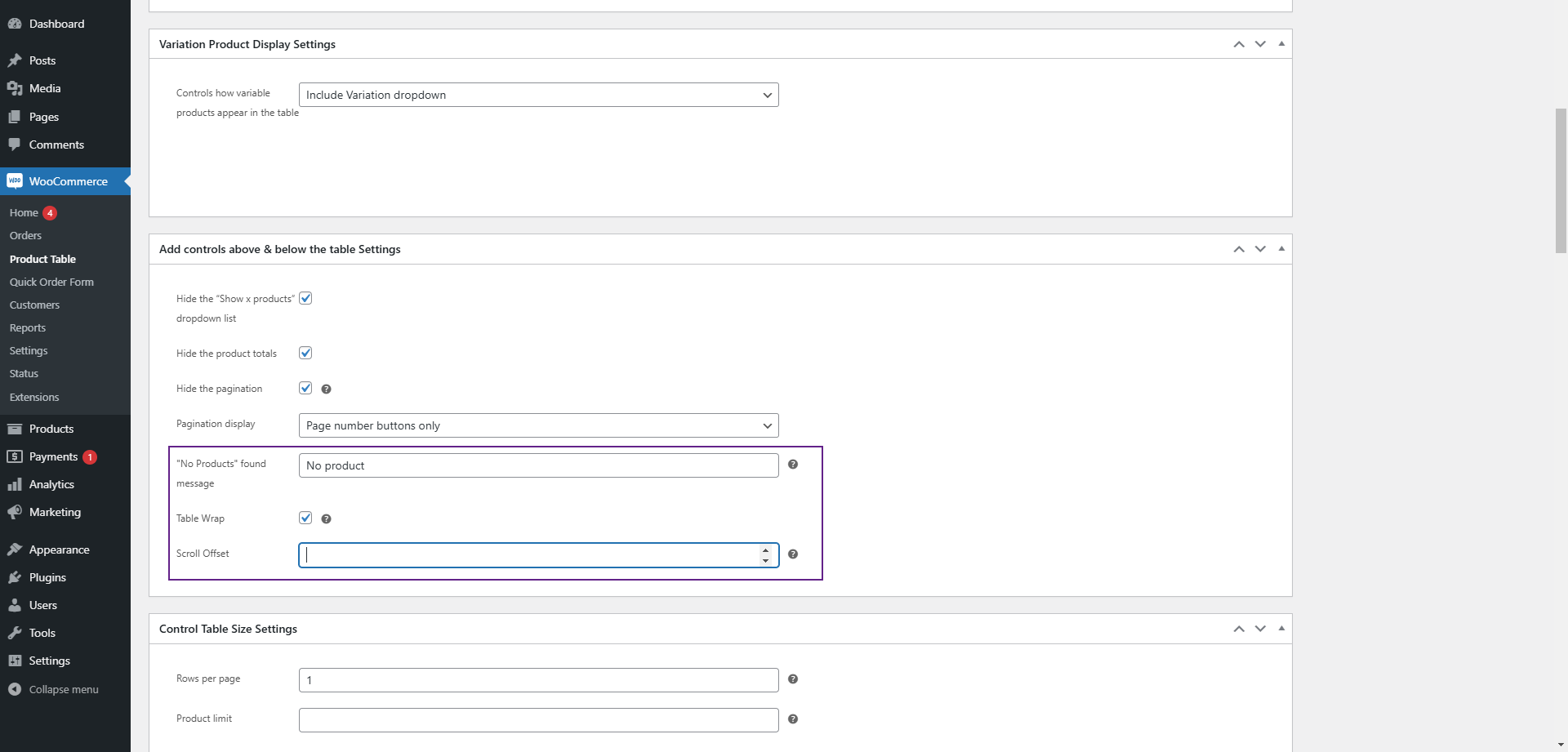Click the Payments dollar icon

tap(15, 456)
